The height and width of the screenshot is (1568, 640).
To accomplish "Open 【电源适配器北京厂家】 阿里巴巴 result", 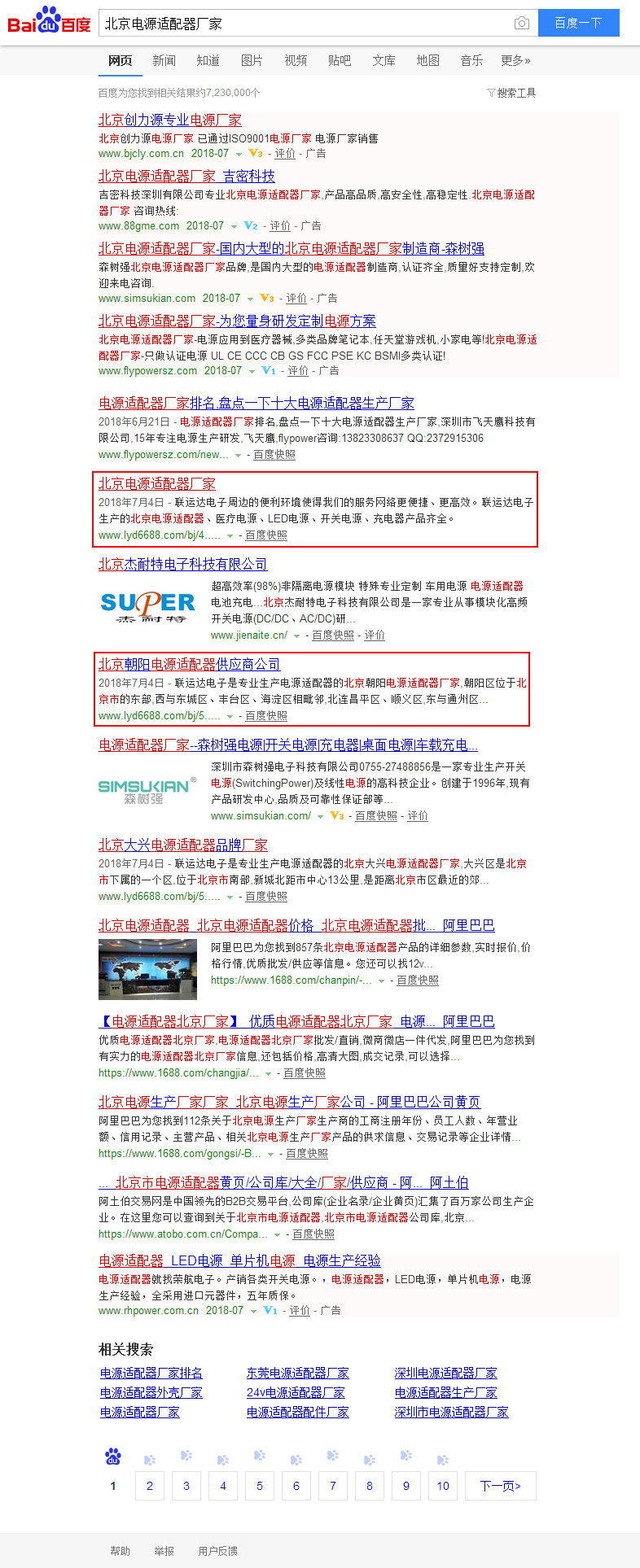I will (296, 1021).
